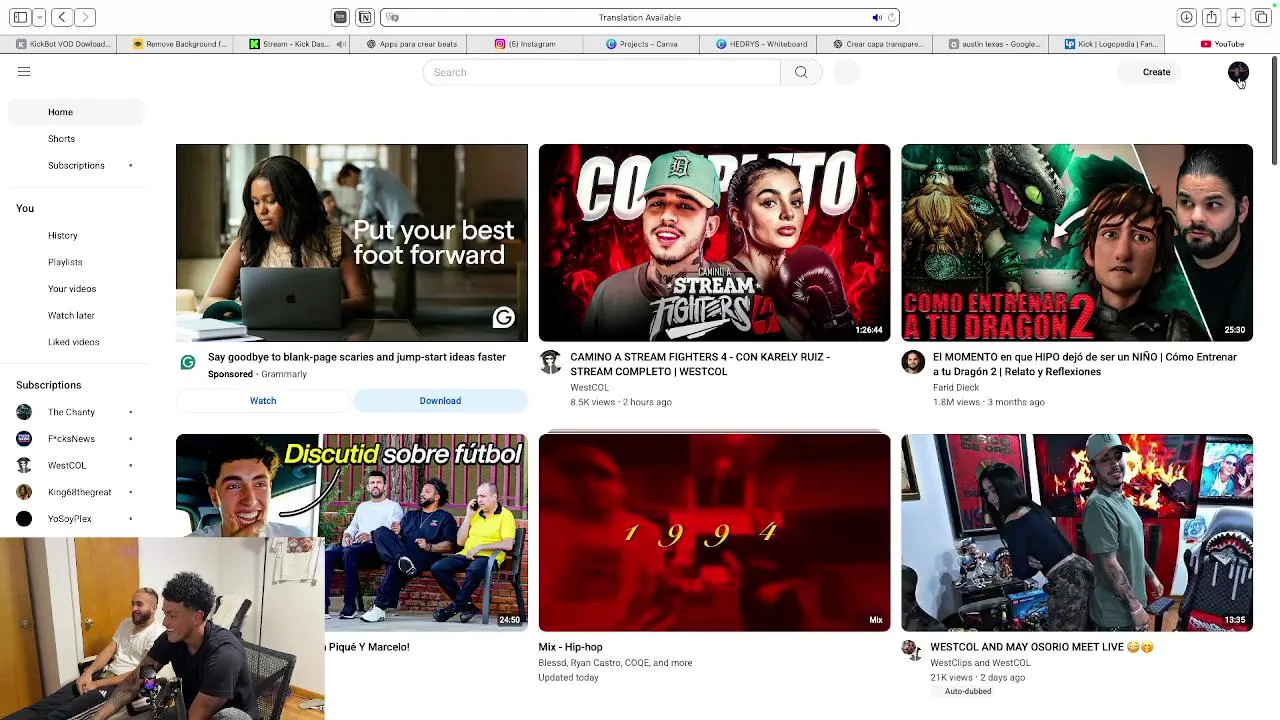Reload the page with the refresh icon
This screenshot has height=720, width=1280.
[891, 17]
